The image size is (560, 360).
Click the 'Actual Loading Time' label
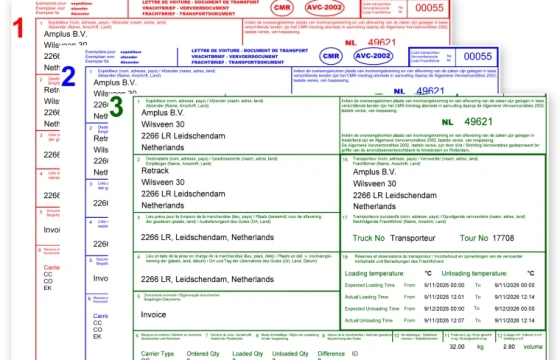(366, 297)
